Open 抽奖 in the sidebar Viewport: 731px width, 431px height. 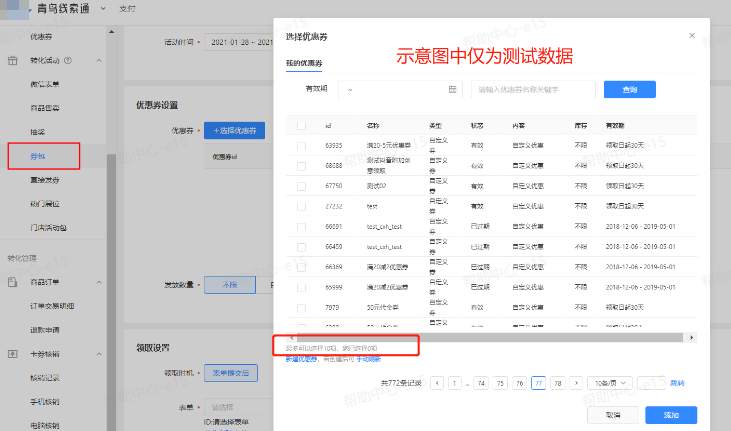[37, 132]
